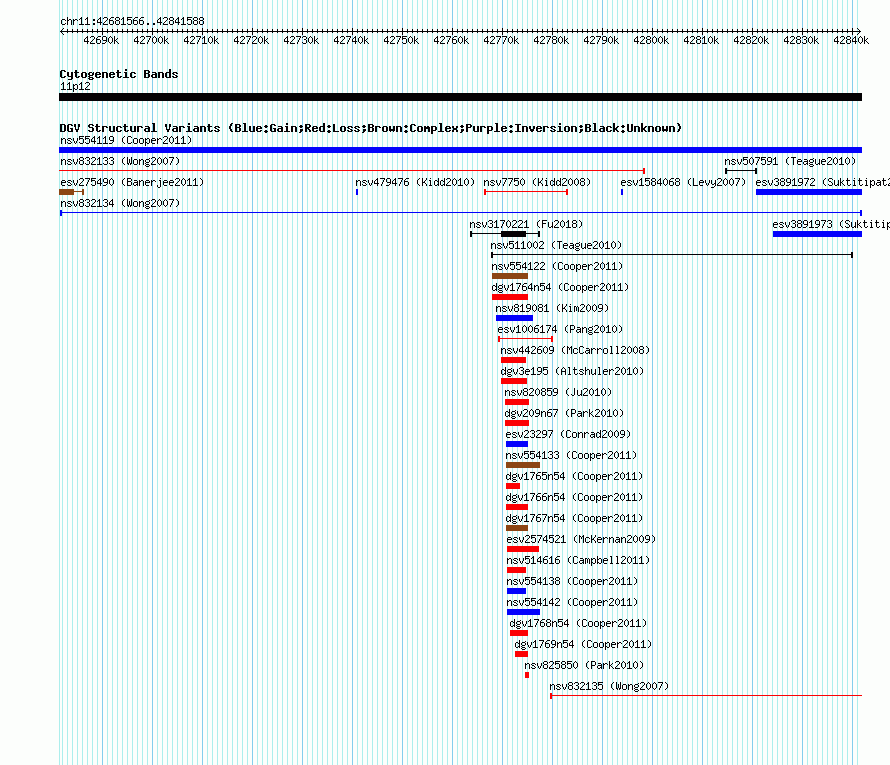This screenshot has width=890, height=765.
Task: Open dgv1768n54 (Cooper2011) label
Action: (x=578, y=623)
